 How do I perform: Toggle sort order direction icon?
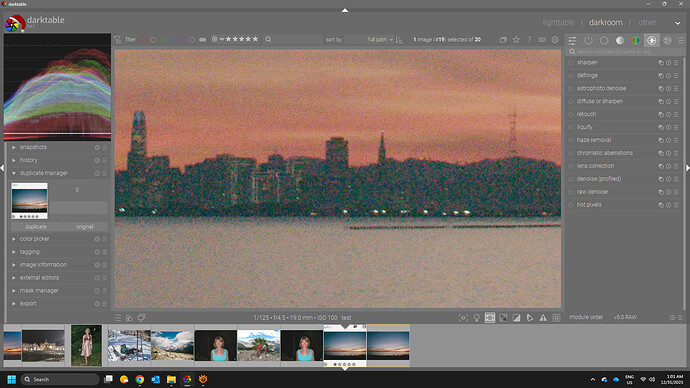point(400,40)
